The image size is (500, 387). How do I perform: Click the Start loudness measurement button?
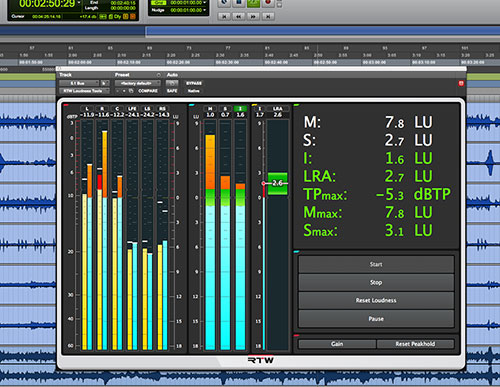point(376,264)
